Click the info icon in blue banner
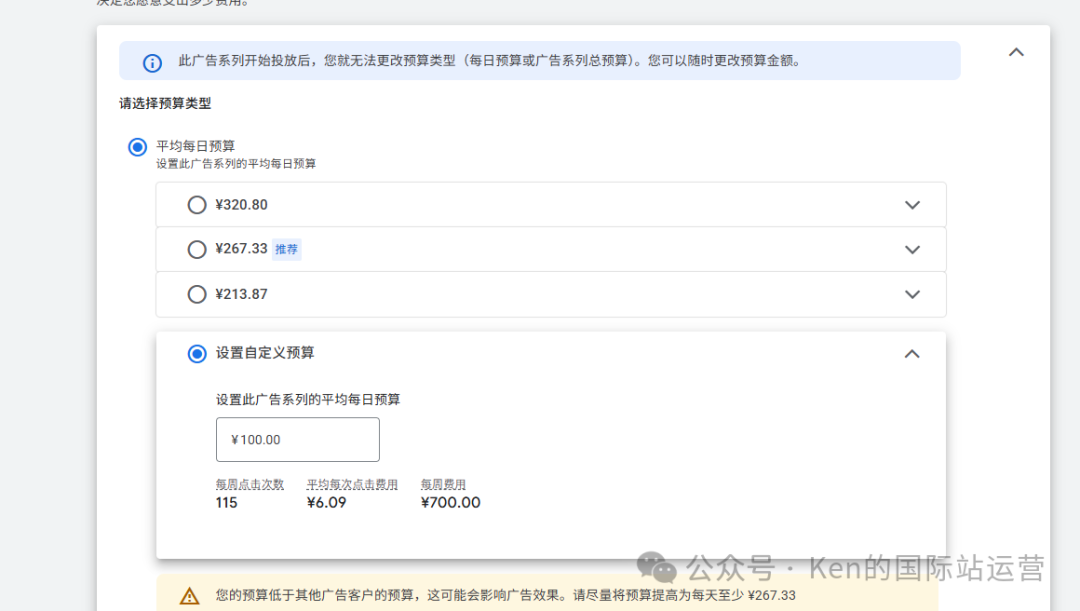The width and height of the screenshot is (1080, 611). [152, 63]
